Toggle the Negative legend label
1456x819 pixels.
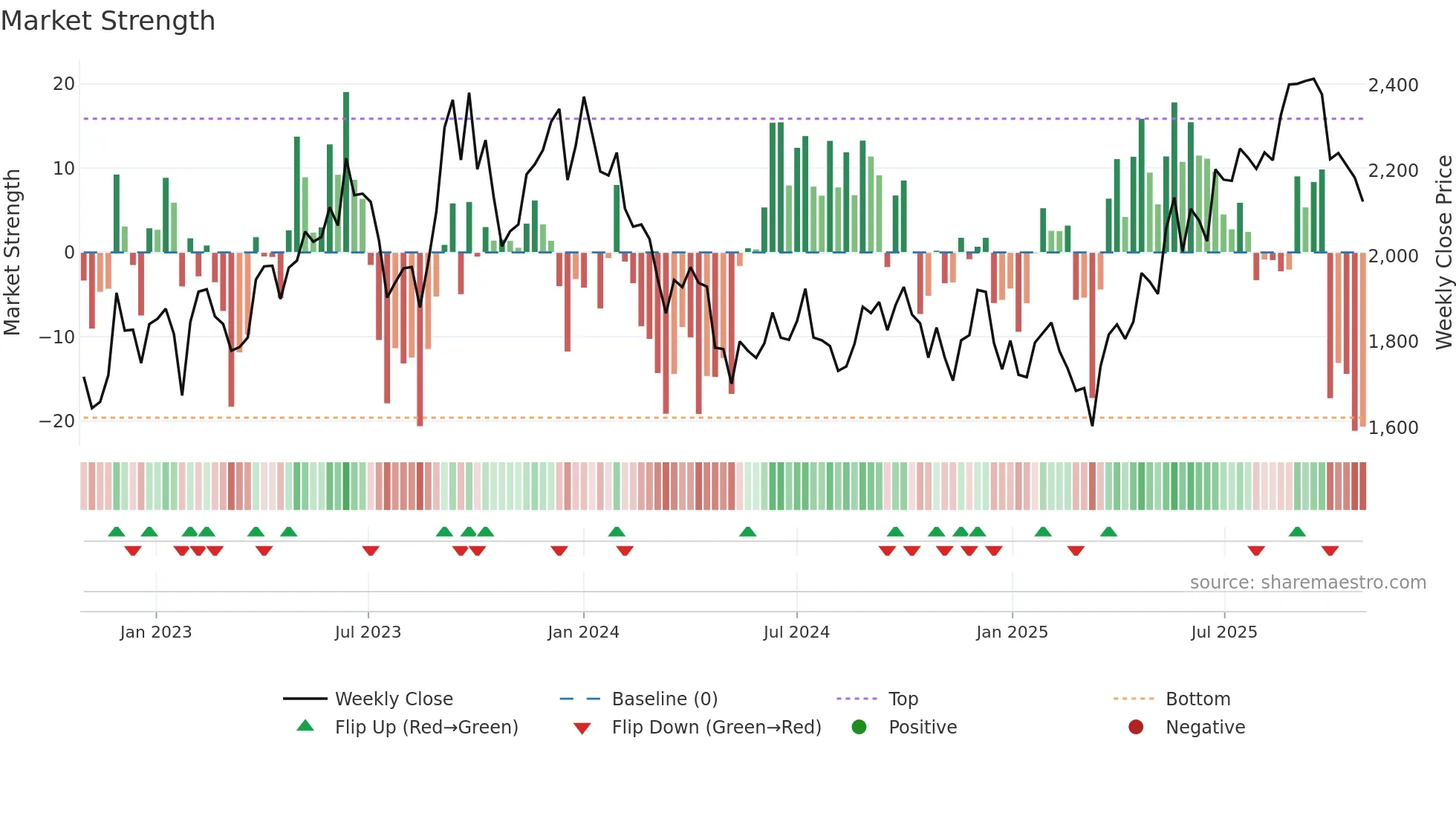(x=1205, y=727)
